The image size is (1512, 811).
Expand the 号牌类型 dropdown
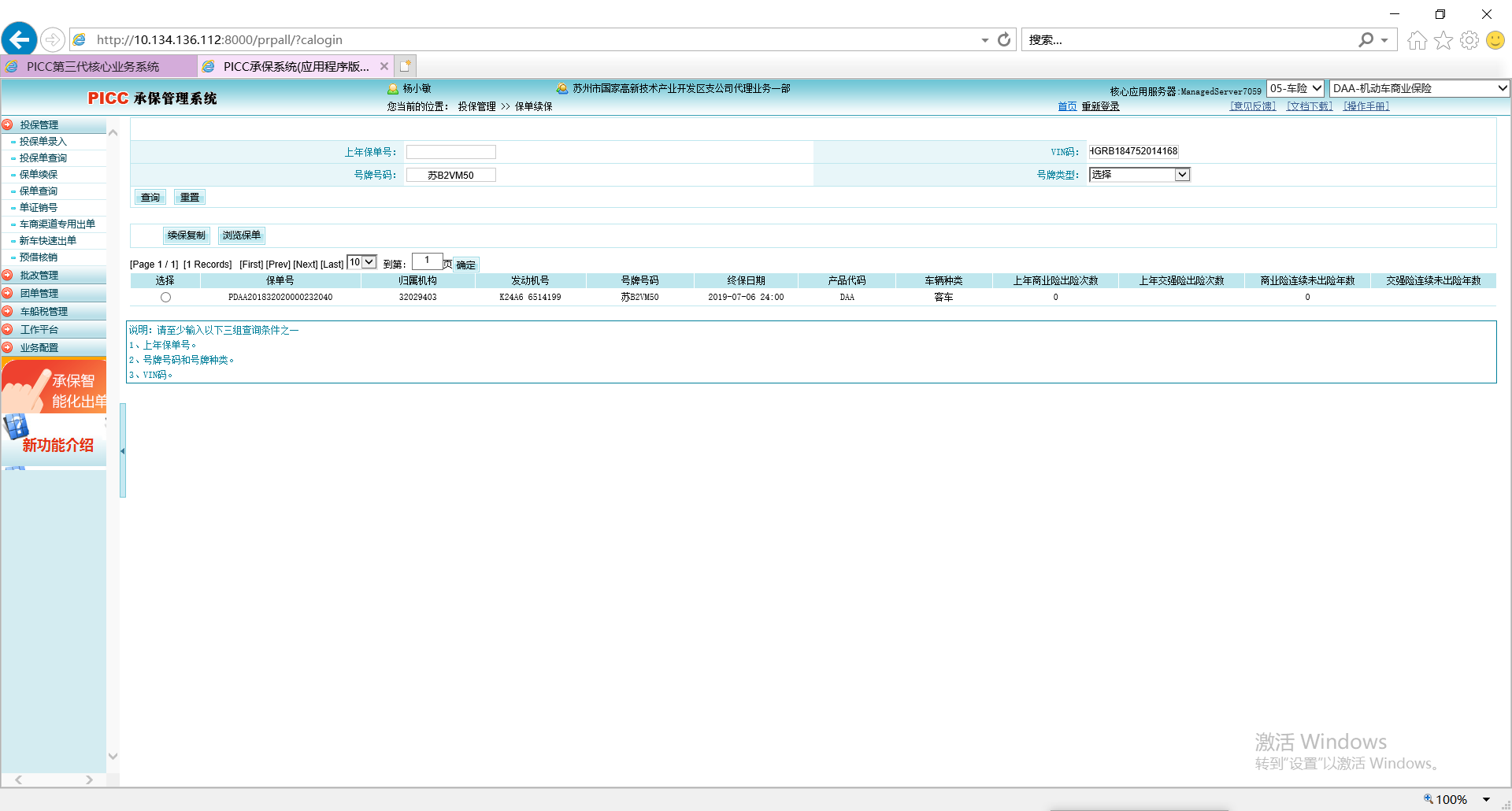coord(1181,175)
